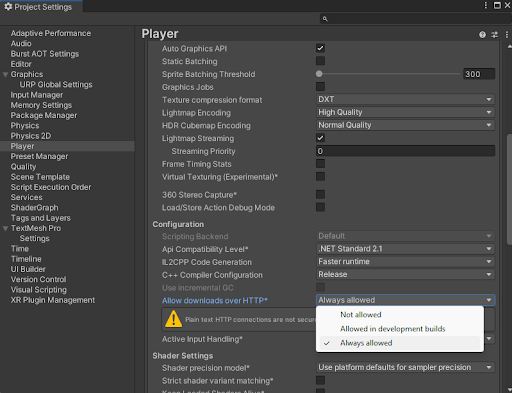Image resolution: width=512 pixels, height=393 pixels.
Task: Open the Texture compression format dropdown
Action: pos(405,99)
